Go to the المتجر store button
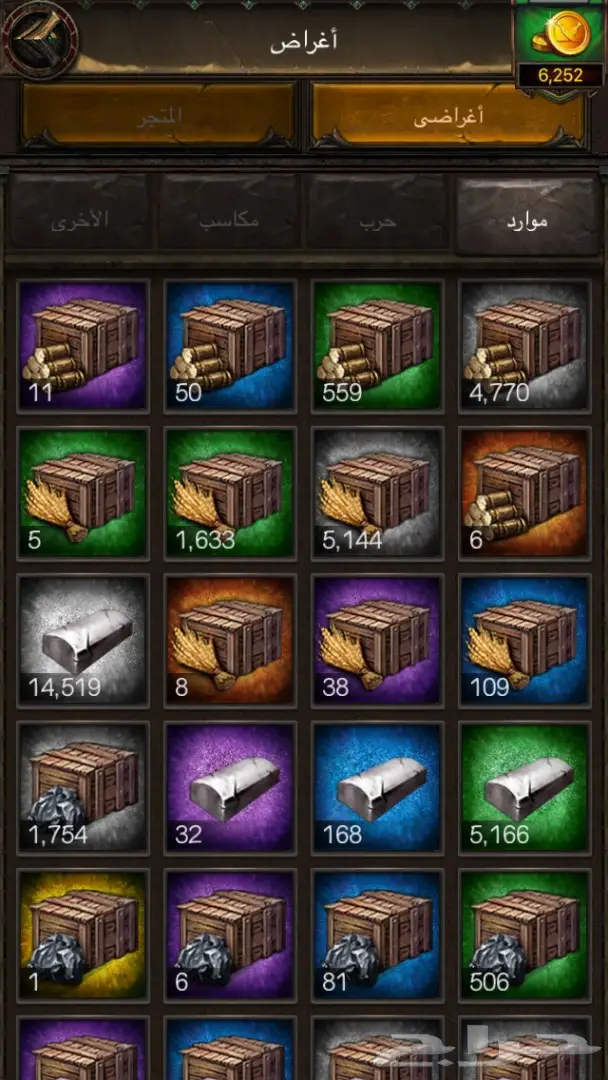The width and height of the screenshot is (608, 1080). coord(160,115)
